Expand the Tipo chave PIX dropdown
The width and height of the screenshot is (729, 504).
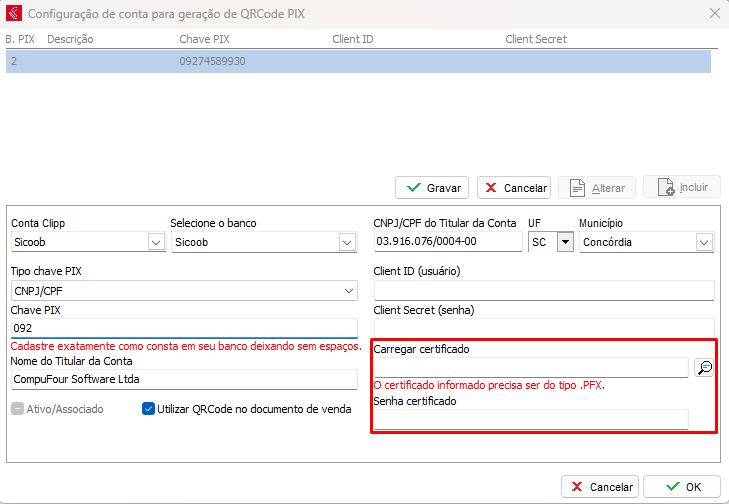[349, 291]
